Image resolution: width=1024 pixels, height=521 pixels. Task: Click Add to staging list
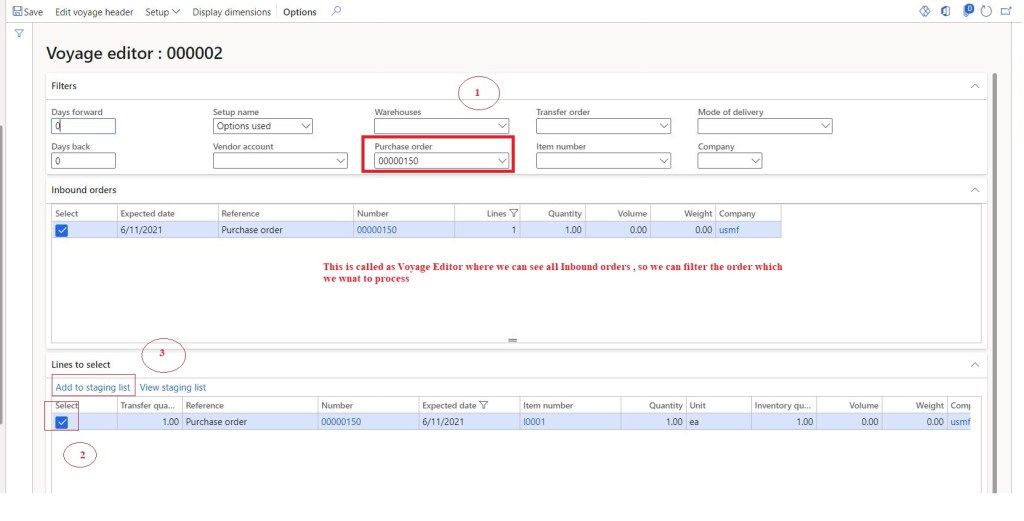point(92,387)
